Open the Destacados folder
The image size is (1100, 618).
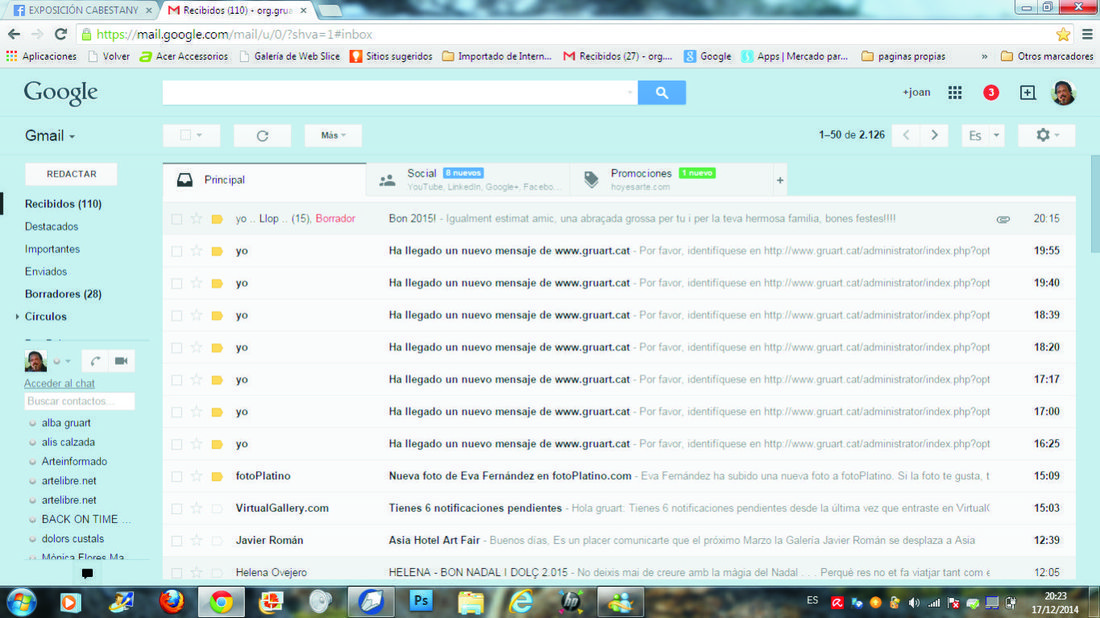(x=51, y=227)
